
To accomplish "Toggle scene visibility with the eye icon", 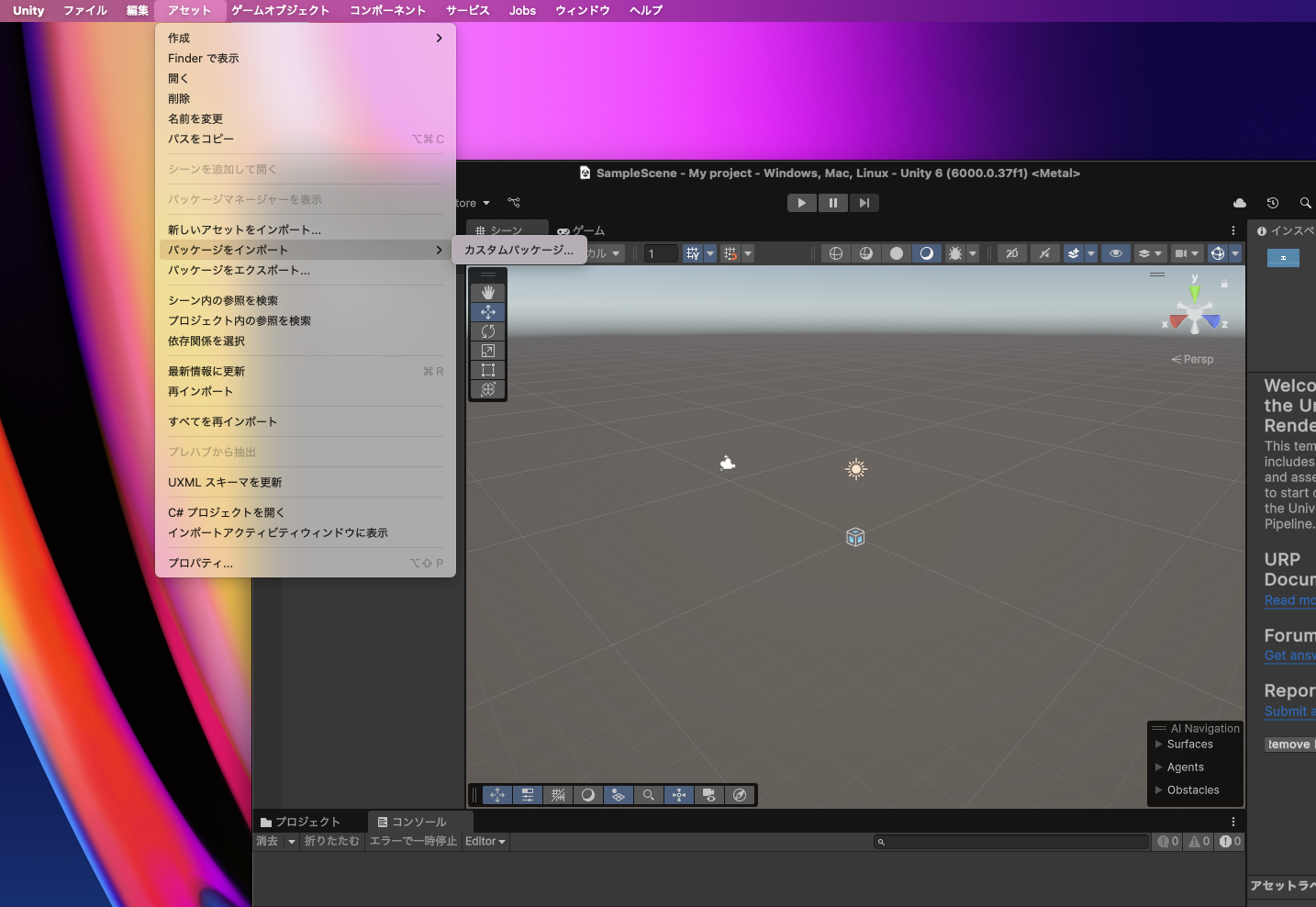I will pos(1115,253).
